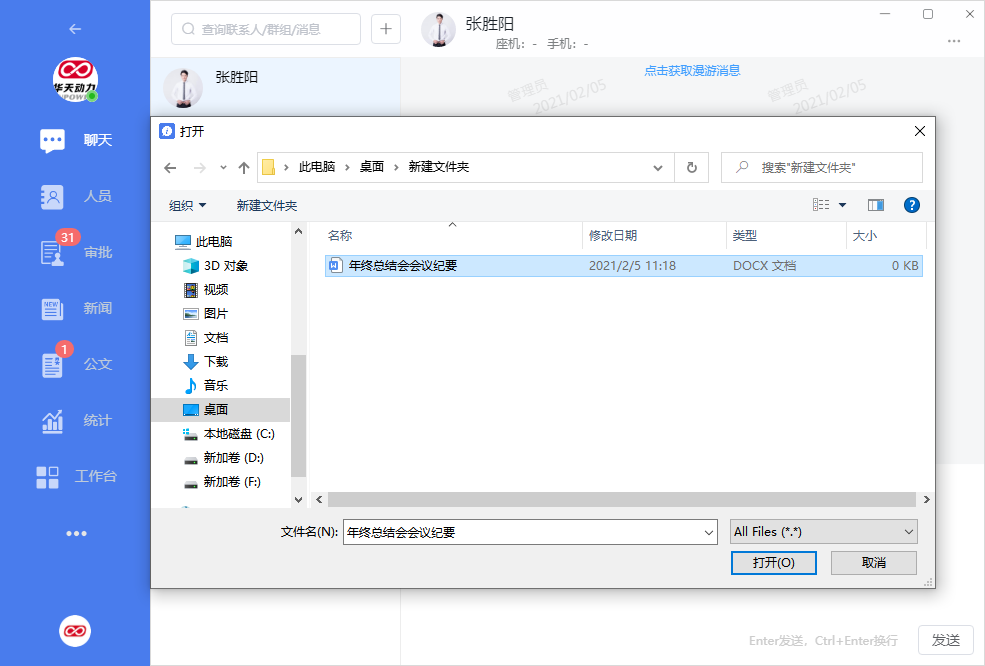Click the + button beside contact search
The image size is (985, 666).
[385, 29]
